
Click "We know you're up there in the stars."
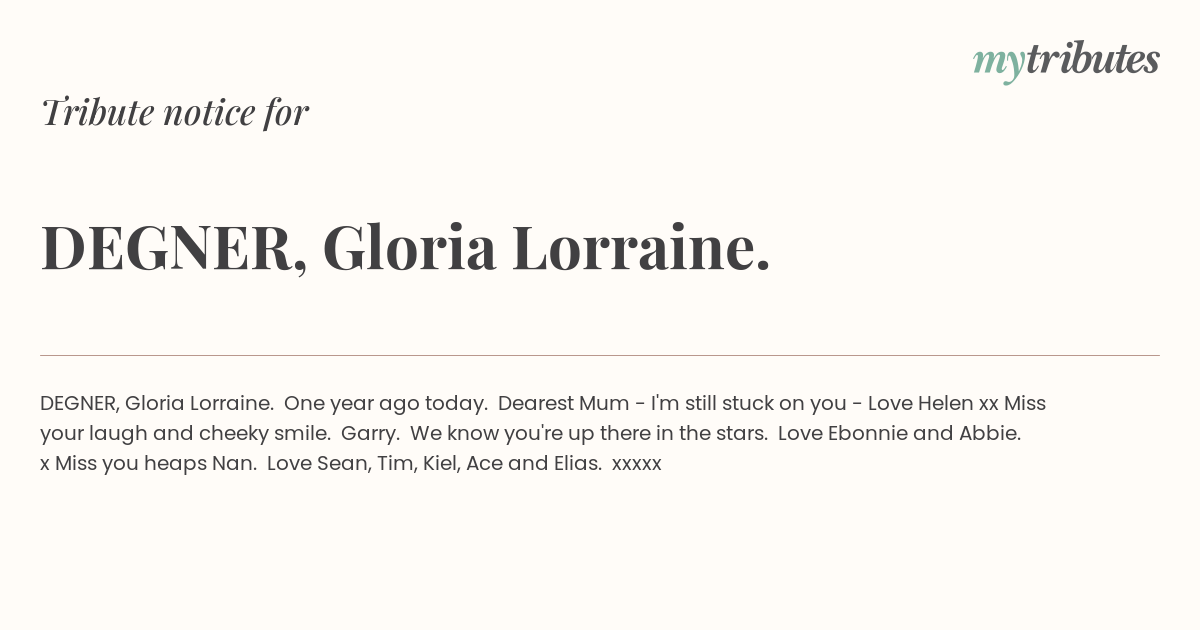coord(588,434)
